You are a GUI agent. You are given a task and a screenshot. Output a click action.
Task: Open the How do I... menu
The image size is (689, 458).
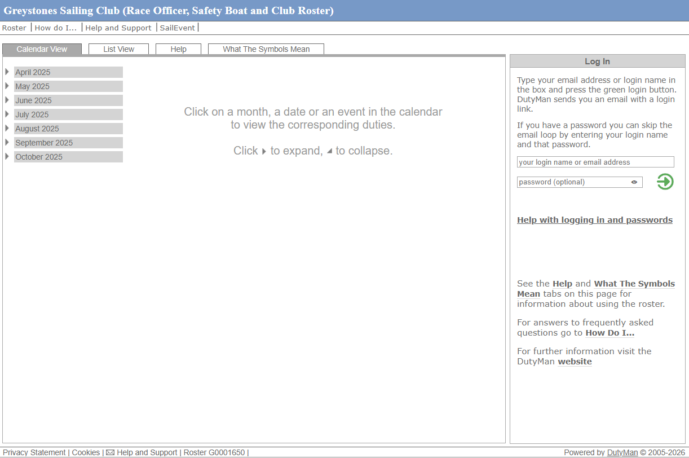(55, 28)
